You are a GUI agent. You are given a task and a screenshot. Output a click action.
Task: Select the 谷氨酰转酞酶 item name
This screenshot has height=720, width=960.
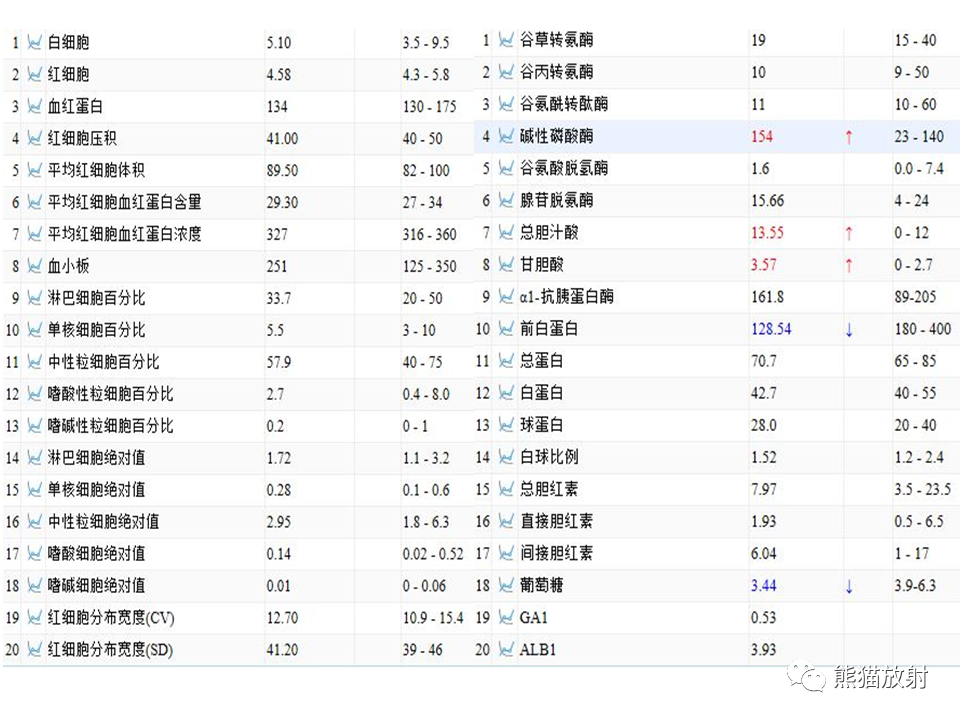coord(563,104)
